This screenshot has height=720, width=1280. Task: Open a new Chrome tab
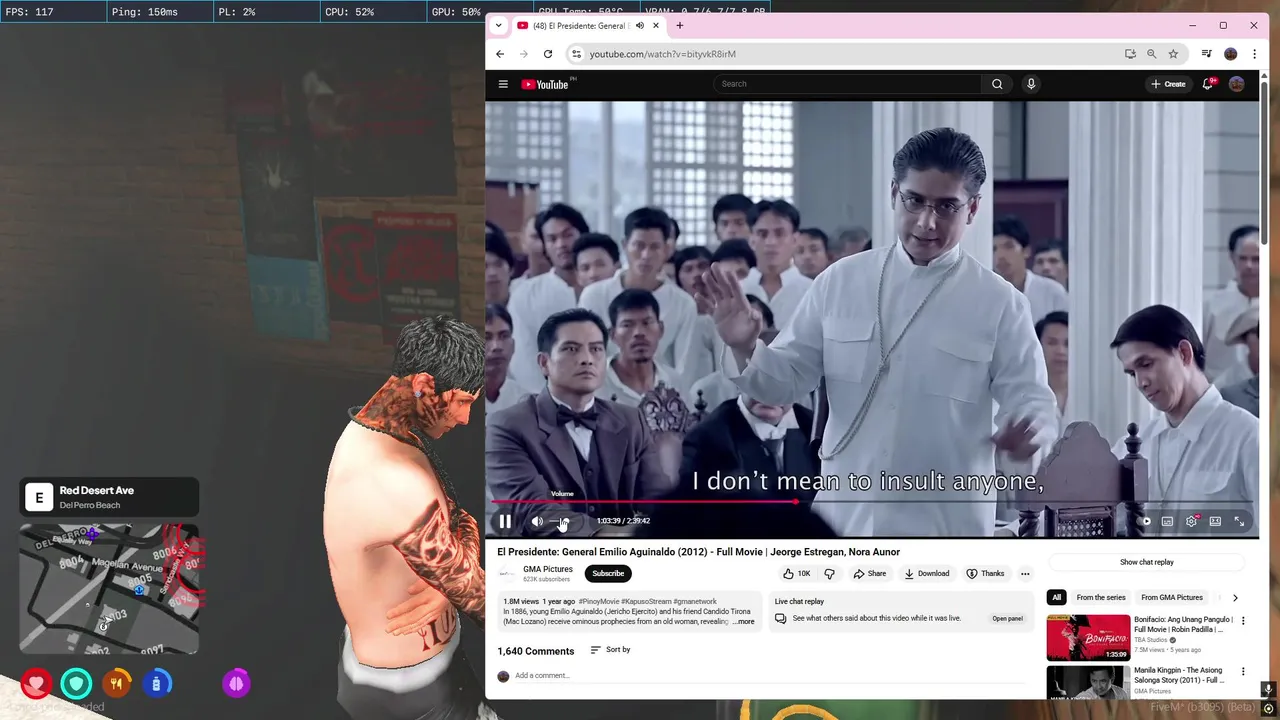680,25
